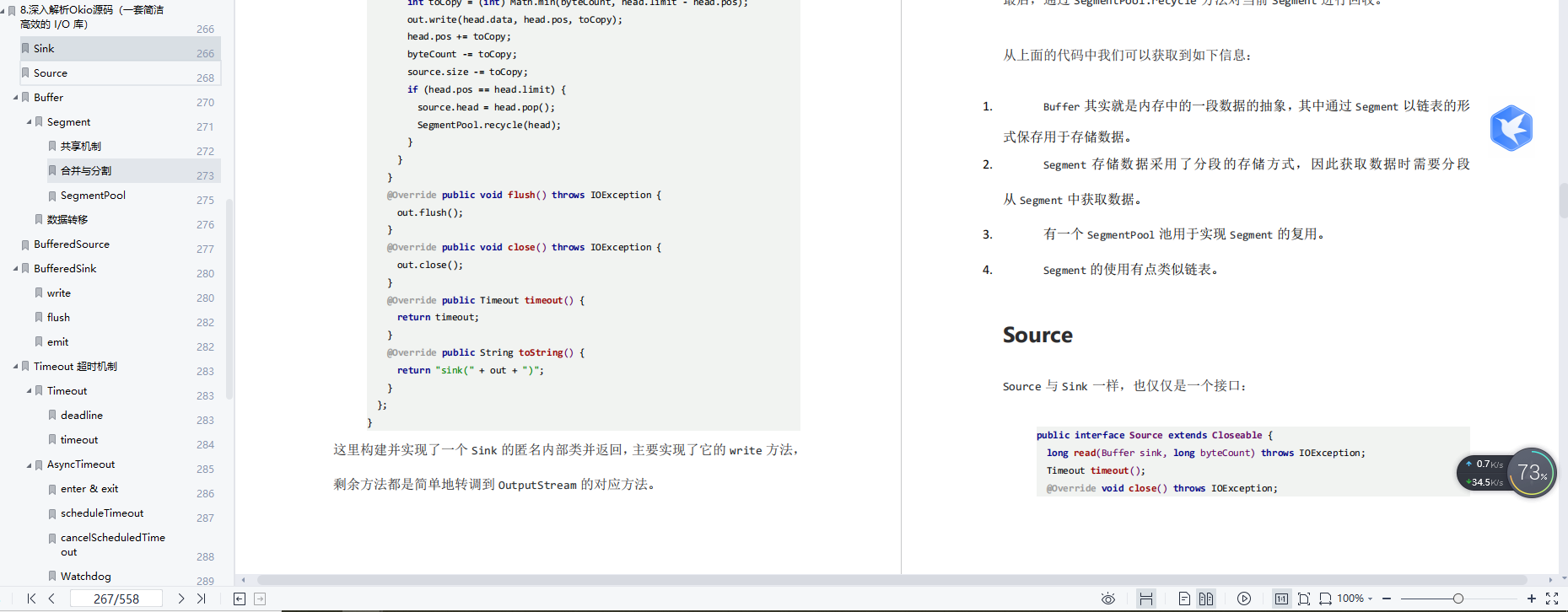The width and height of the screenshot is (1568, 612).
Task: Jump to the last page
Action: click(x=201, y=599)
